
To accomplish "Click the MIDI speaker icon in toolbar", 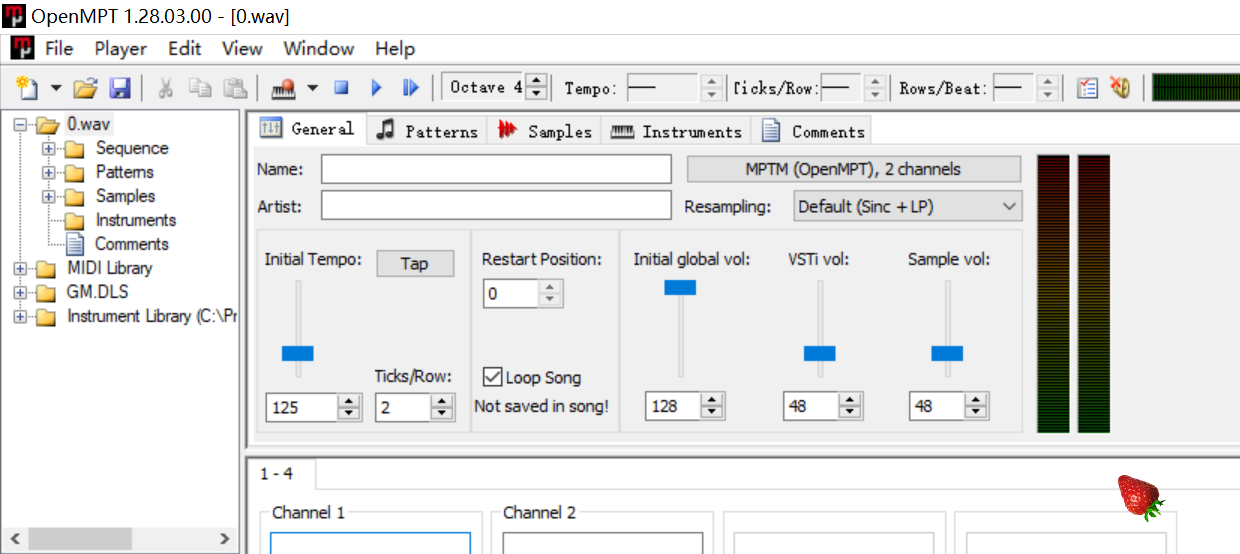I will [1120, 88].
